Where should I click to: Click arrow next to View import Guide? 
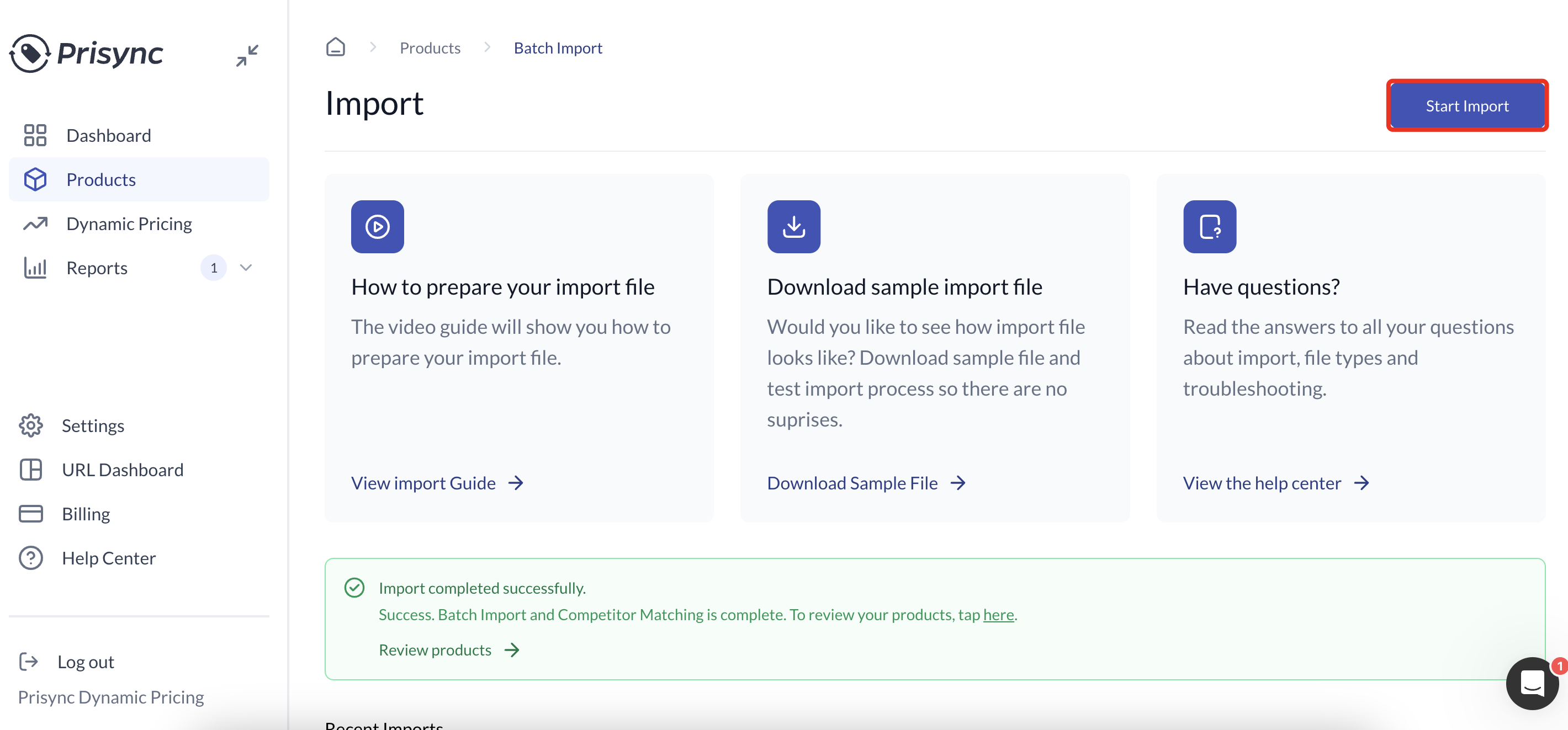[x=516, y=483]
